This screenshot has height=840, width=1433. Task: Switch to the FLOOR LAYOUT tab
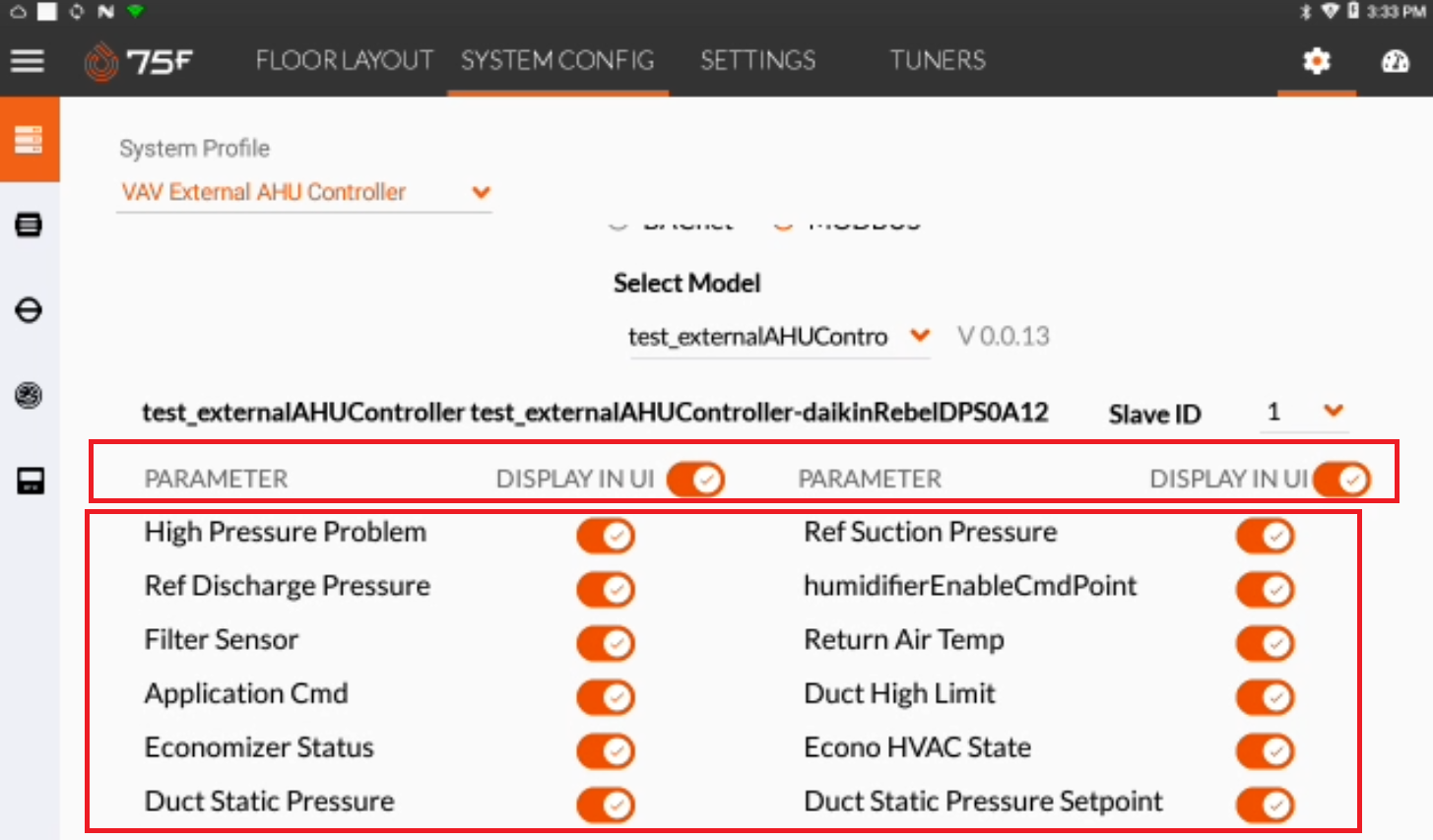pos(344,61)
